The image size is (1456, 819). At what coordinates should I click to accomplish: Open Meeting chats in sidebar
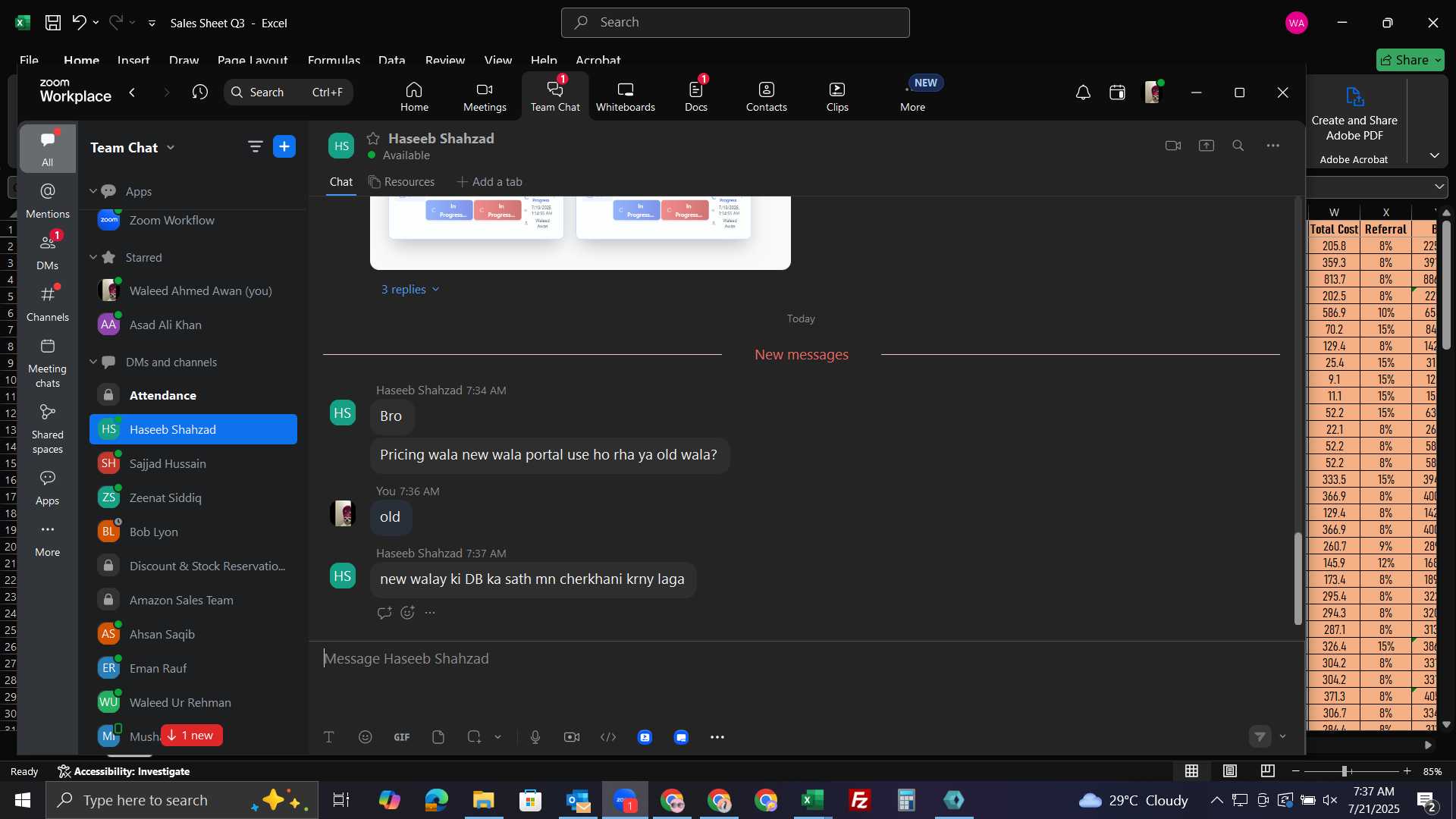48,363
